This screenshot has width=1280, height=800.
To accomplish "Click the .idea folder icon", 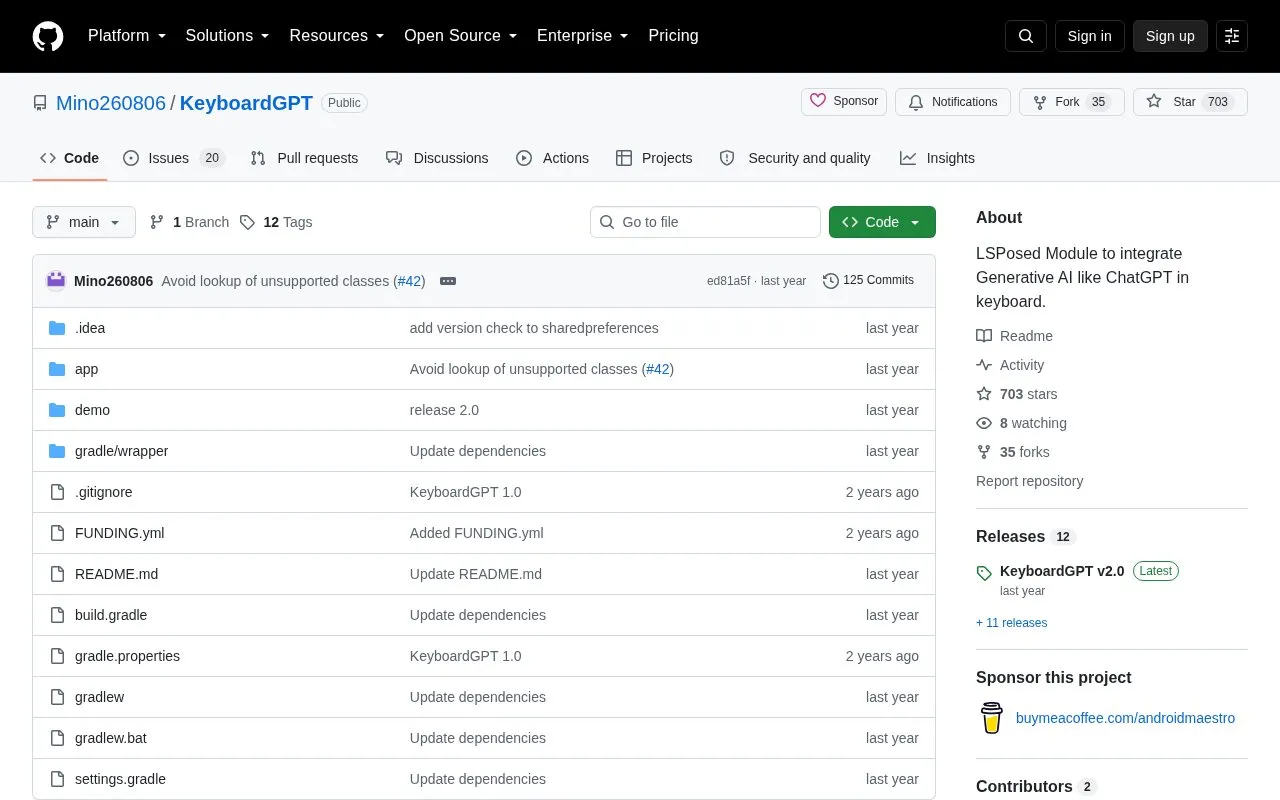I will pos(57,328).
